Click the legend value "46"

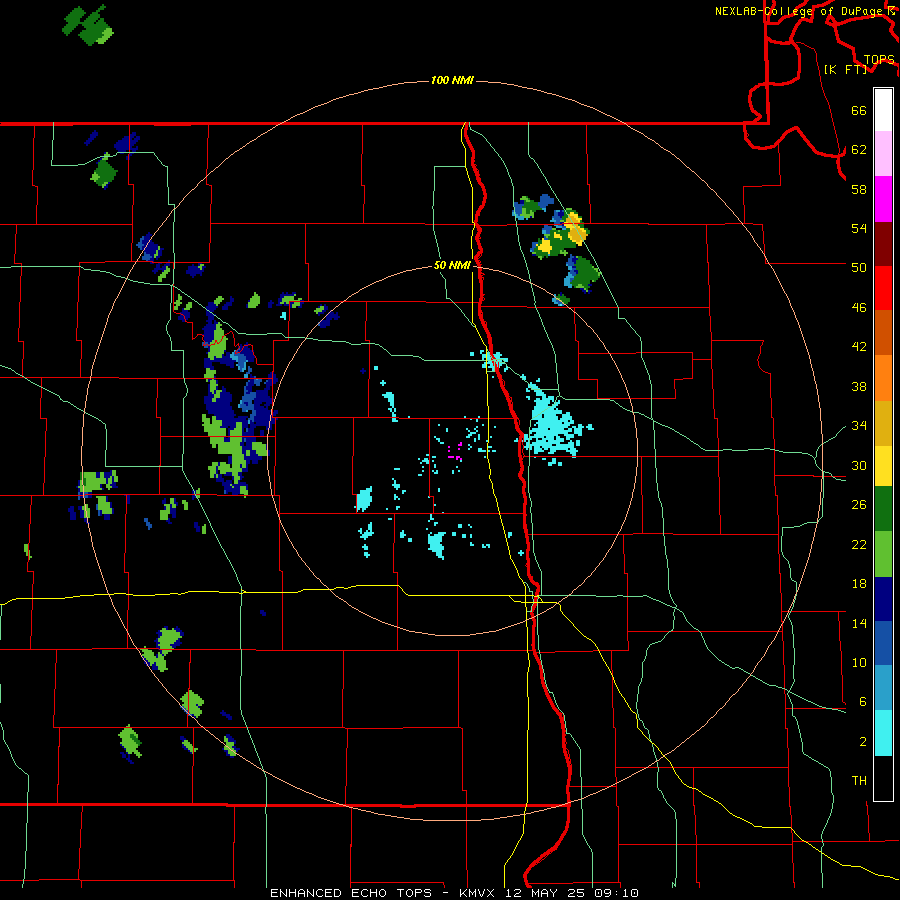[x=859, y=308]
